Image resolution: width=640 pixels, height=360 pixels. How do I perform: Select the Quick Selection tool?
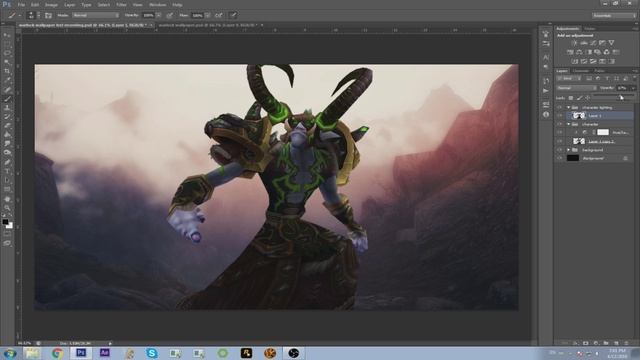(x=7, y=62)
